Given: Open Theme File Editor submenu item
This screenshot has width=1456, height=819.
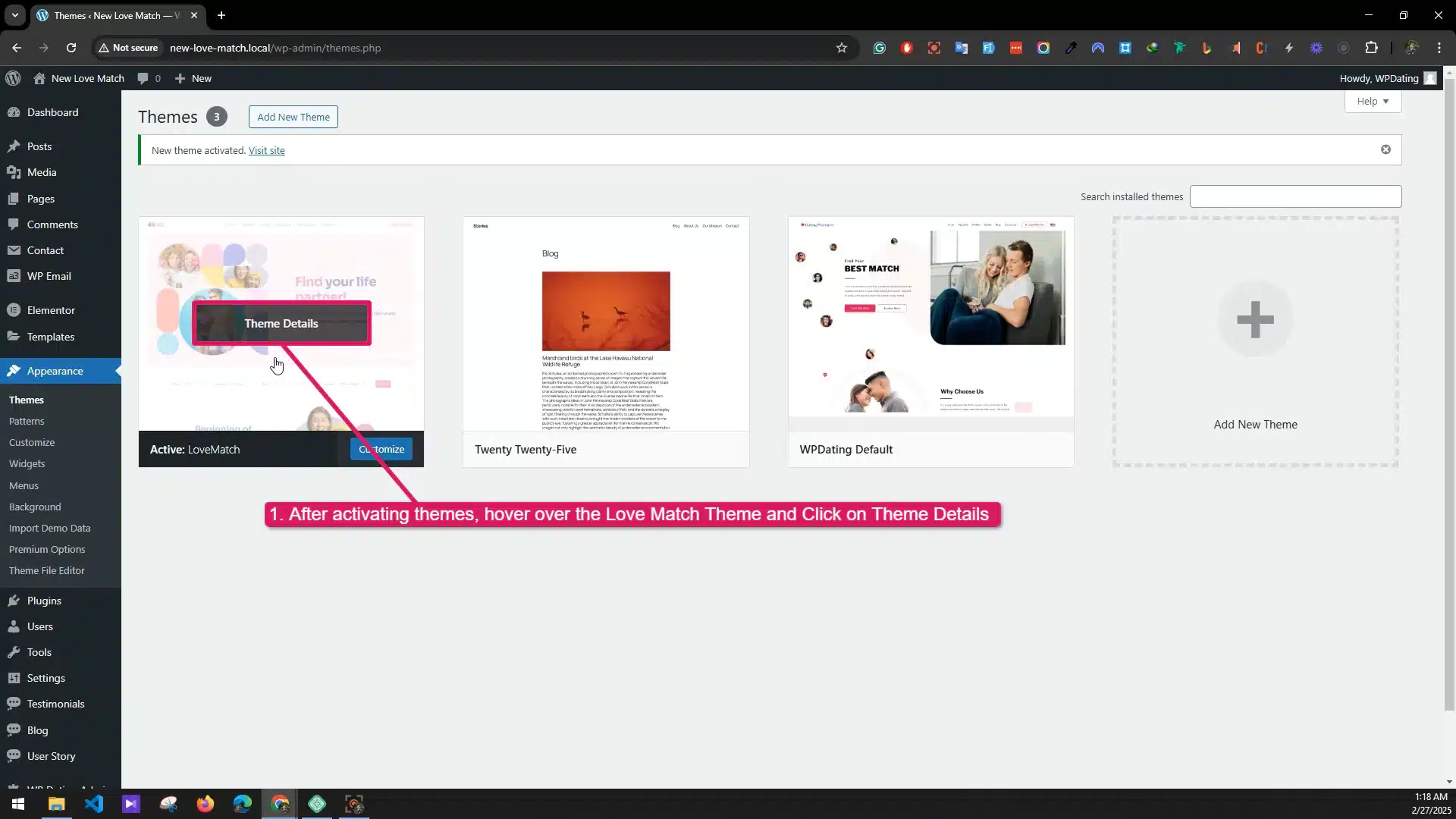Looking at the screenshot, I should [x=47, y=570].
